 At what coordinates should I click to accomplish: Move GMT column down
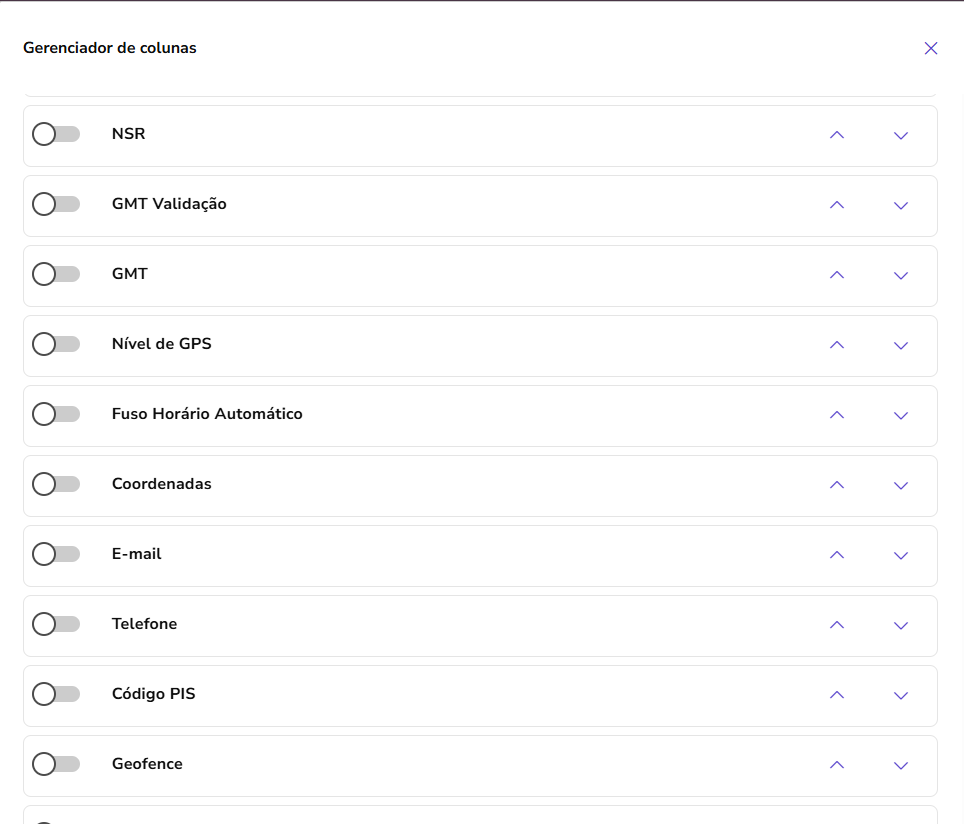pyautogui.click(x=901, y=275)
